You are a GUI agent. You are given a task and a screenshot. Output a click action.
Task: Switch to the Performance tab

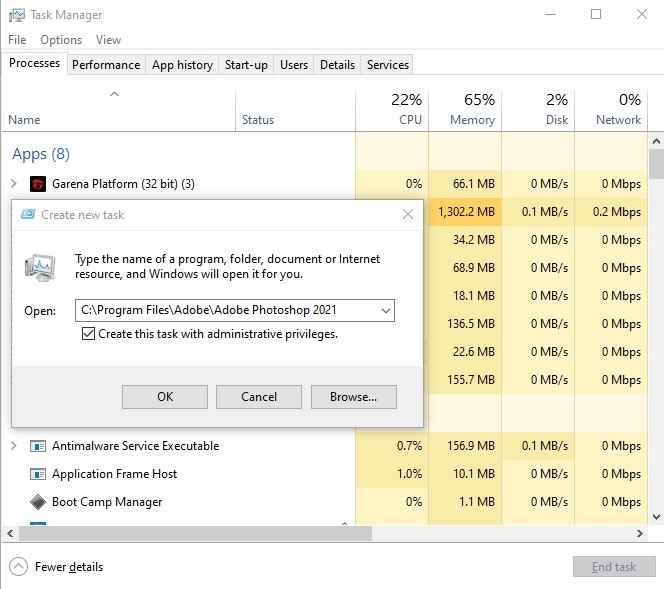[106, 65]
